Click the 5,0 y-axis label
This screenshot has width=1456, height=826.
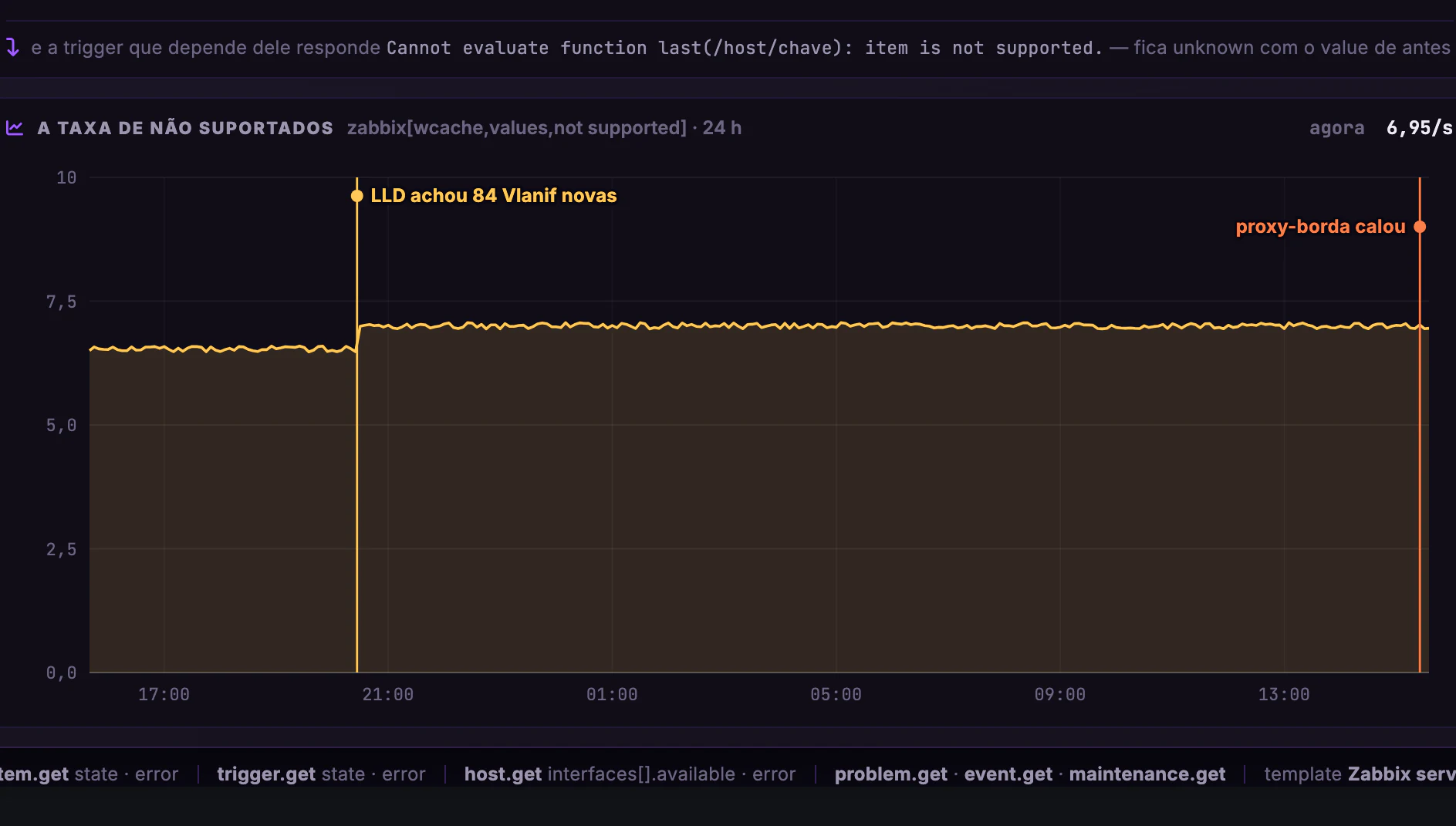[62, 426]
